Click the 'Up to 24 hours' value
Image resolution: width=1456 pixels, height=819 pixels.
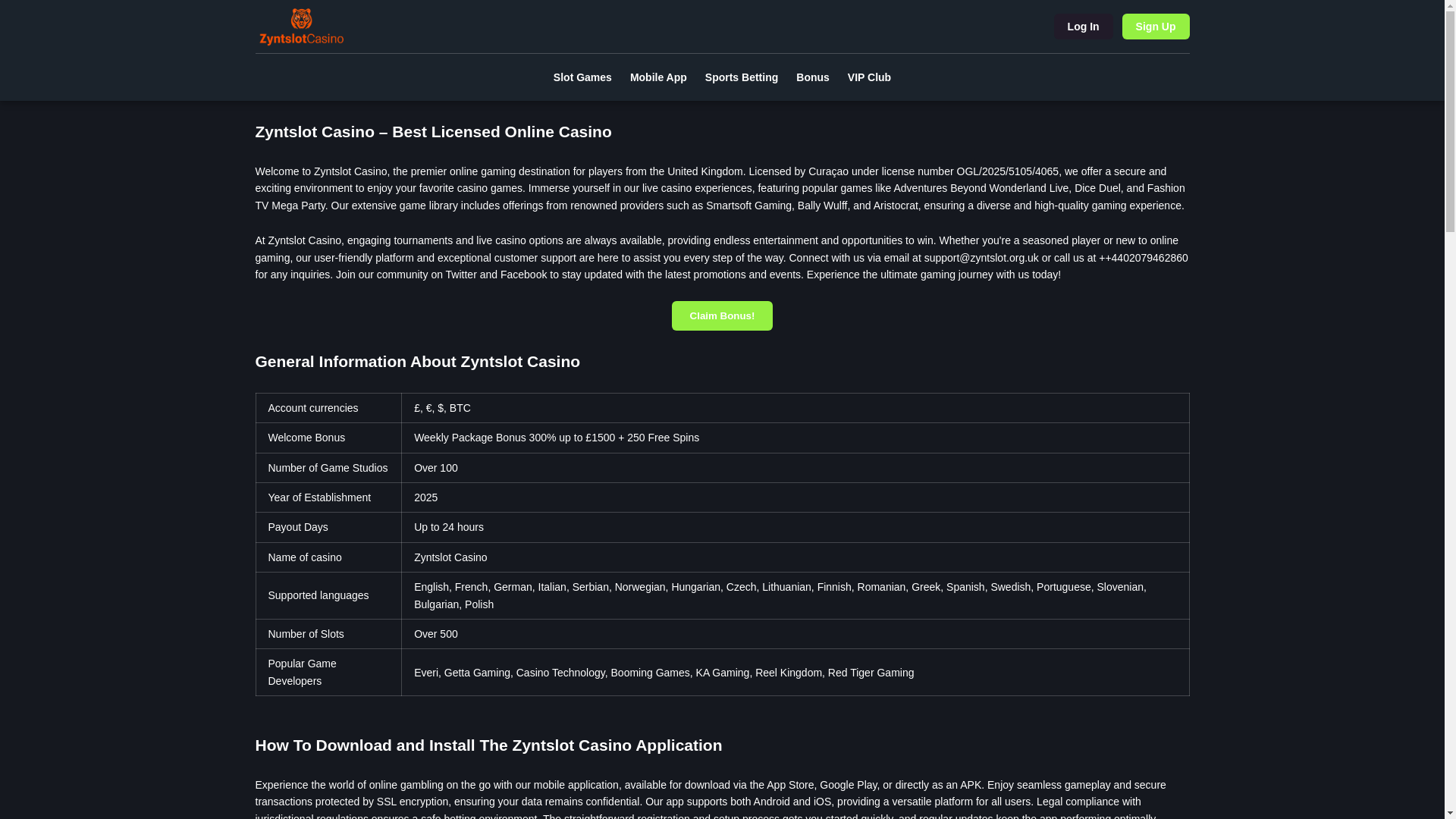[795, 527]
